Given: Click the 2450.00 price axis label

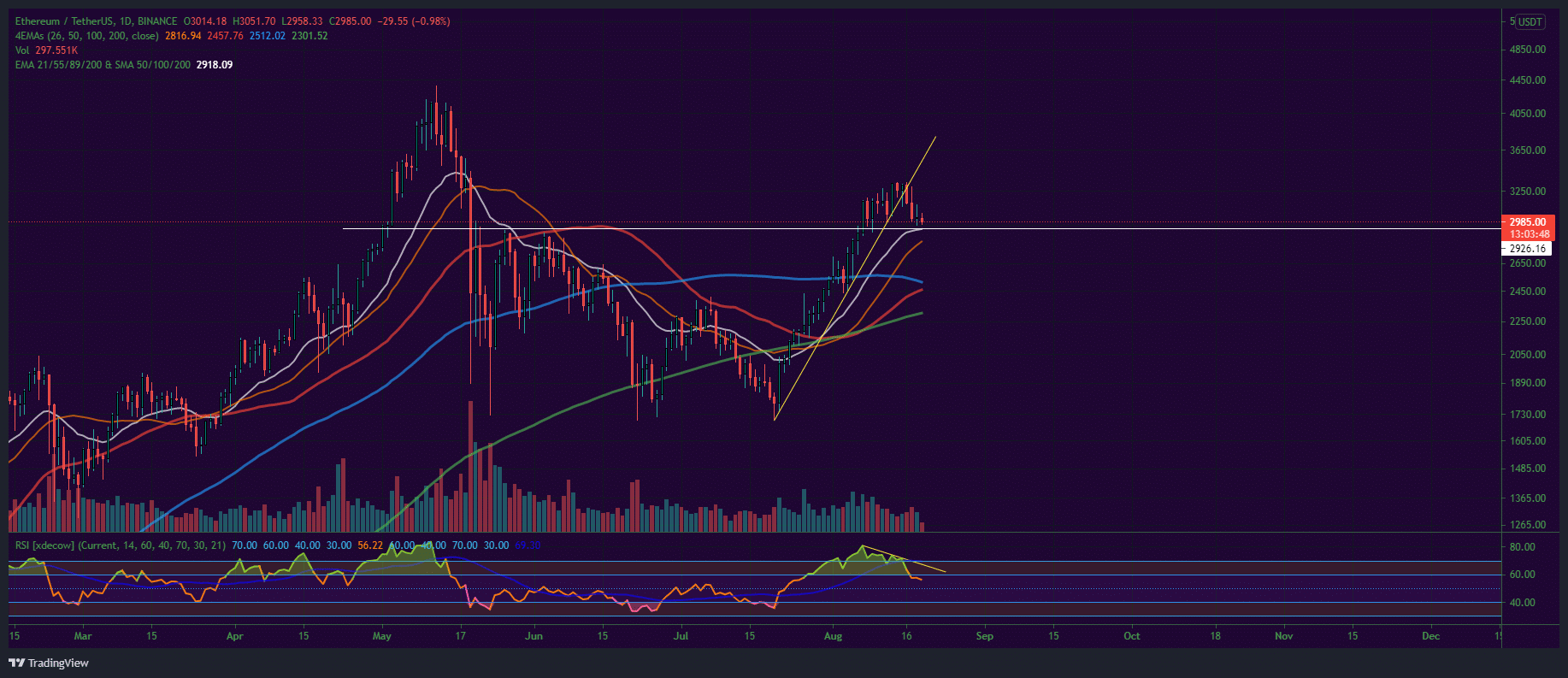Looking at the screenshot, I should pos(1528,292).
